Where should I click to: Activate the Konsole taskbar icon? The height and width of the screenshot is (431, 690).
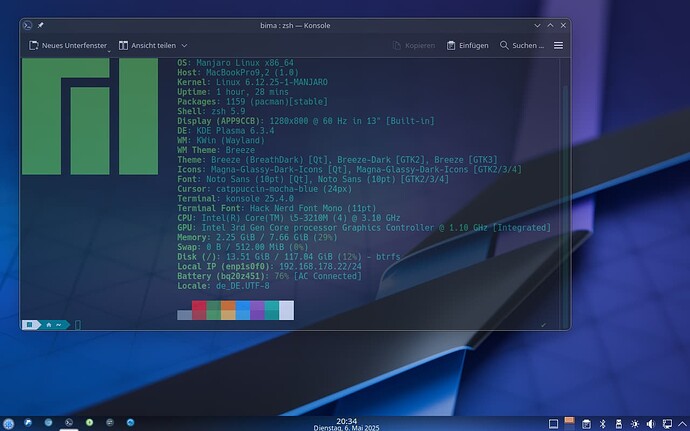coord(69,423)
